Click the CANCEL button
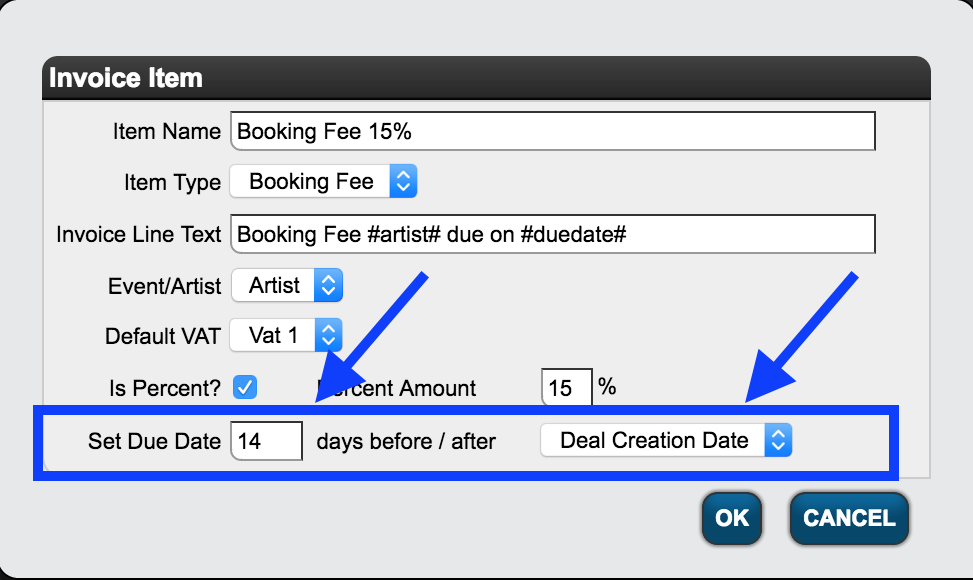Viewport: 973px width, 580px height. [848, 518]
